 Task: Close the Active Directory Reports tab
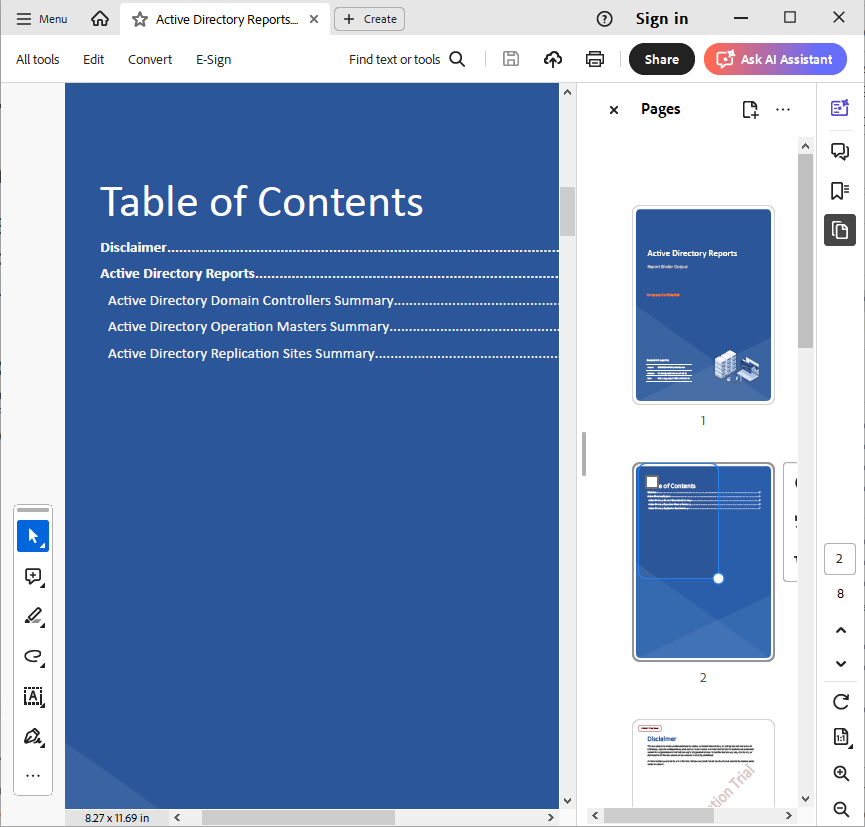tap(314, 19)
